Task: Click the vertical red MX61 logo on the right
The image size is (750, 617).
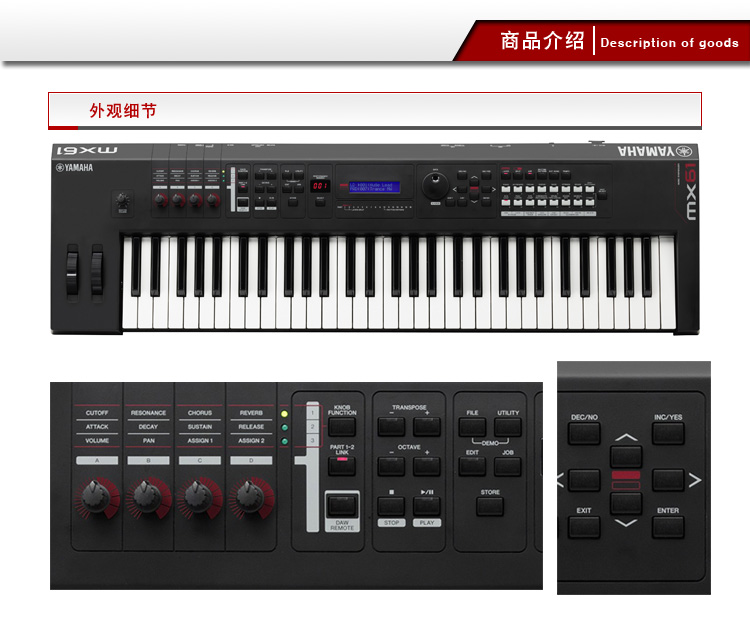Action: click(690, 191)
